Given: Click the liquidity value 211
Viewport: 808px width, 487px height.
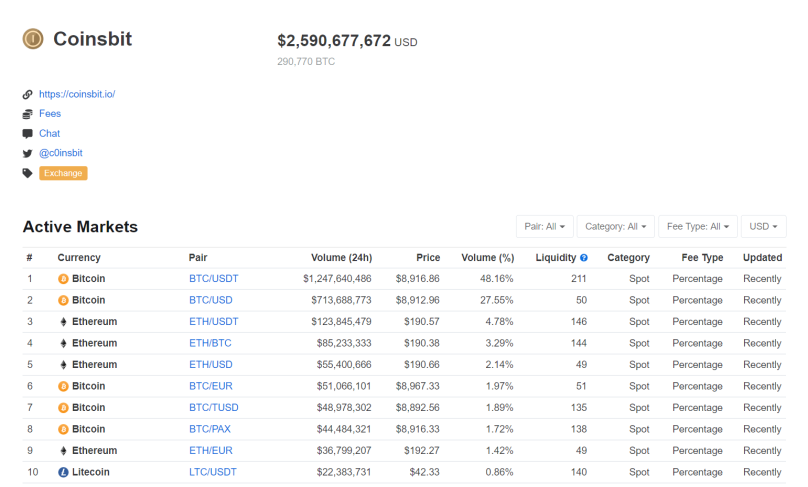Looking at the screenshot, I should tap(579, 279).
